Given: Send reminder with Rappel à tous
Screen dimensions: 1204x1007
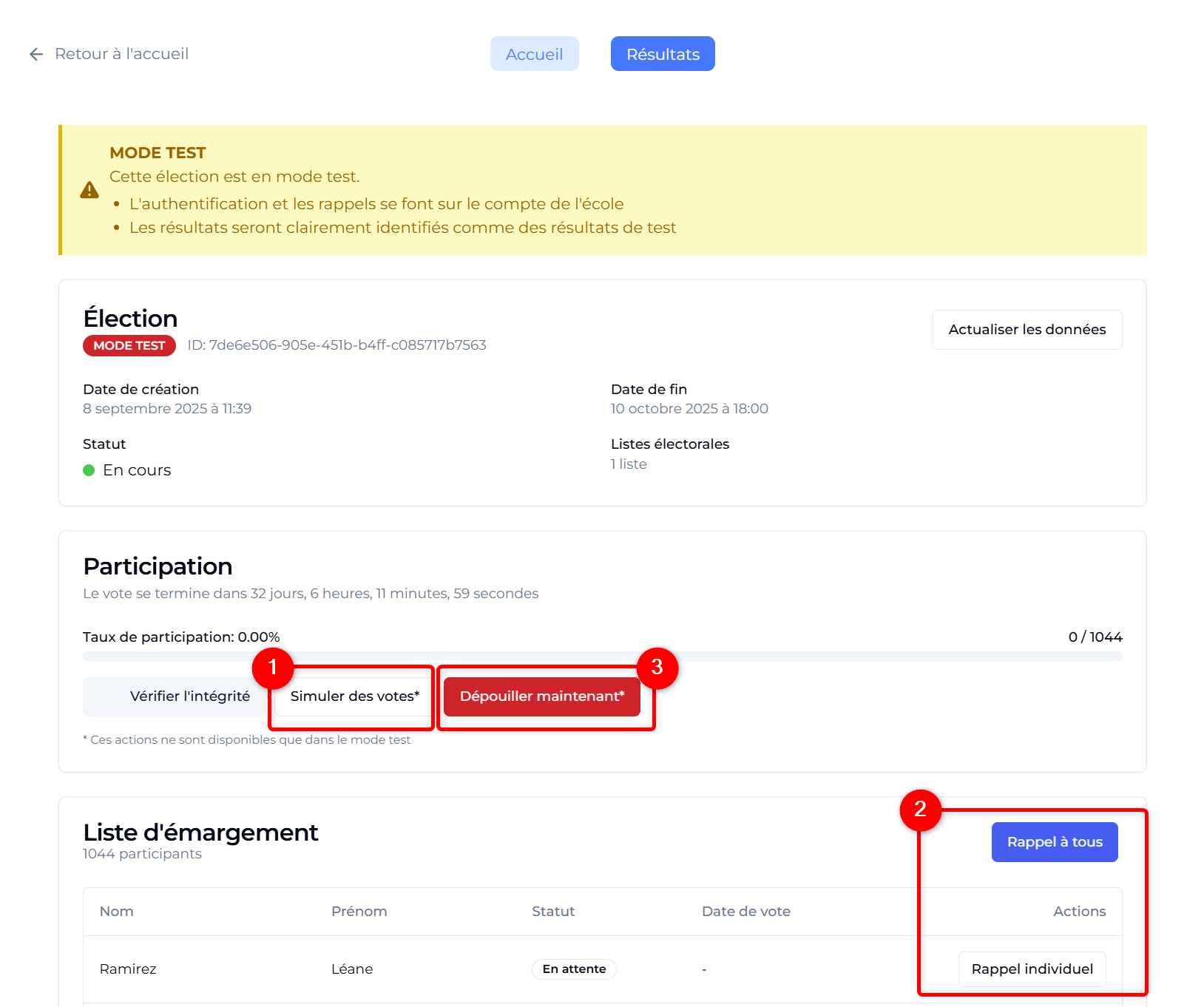Looking at the screenshot, I should coord(1054,842).
